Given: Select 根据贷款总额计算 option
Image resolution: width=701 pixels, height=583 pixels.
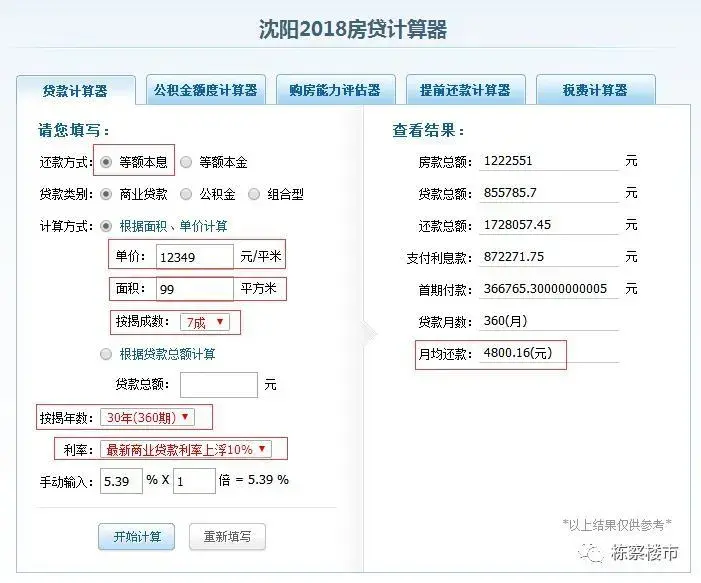Looking at the screenshot, I should point(106,354).
